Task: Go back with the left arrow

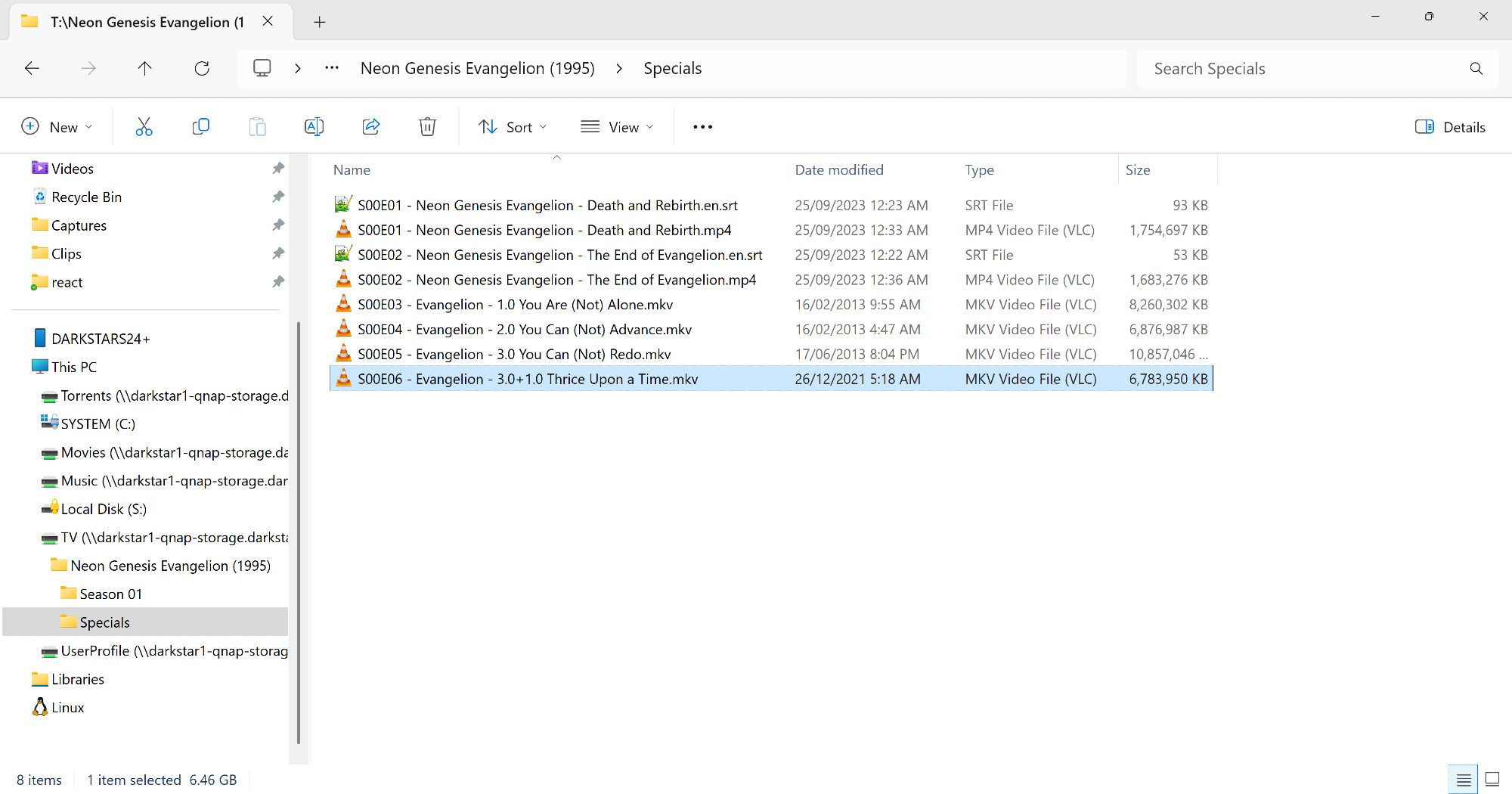Action: 32,68
